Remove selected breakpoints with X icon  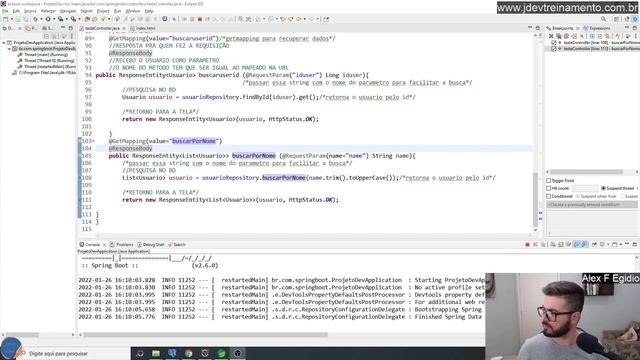click(x=551, y=36)
